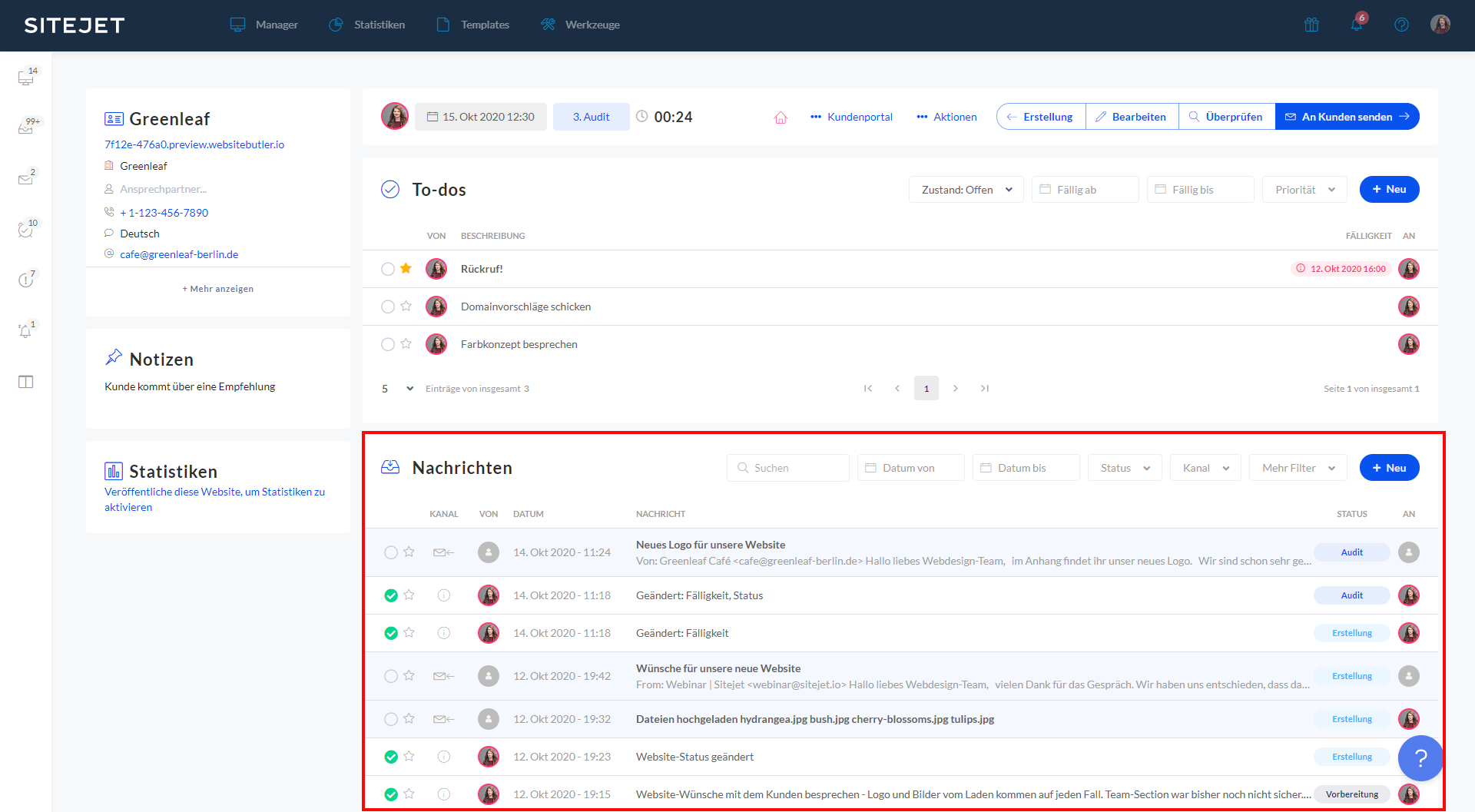Click the clock icon beside 00:24 timer
Image resolution: width=1475 pixels, height=812 pixels.
click(641, 116)
